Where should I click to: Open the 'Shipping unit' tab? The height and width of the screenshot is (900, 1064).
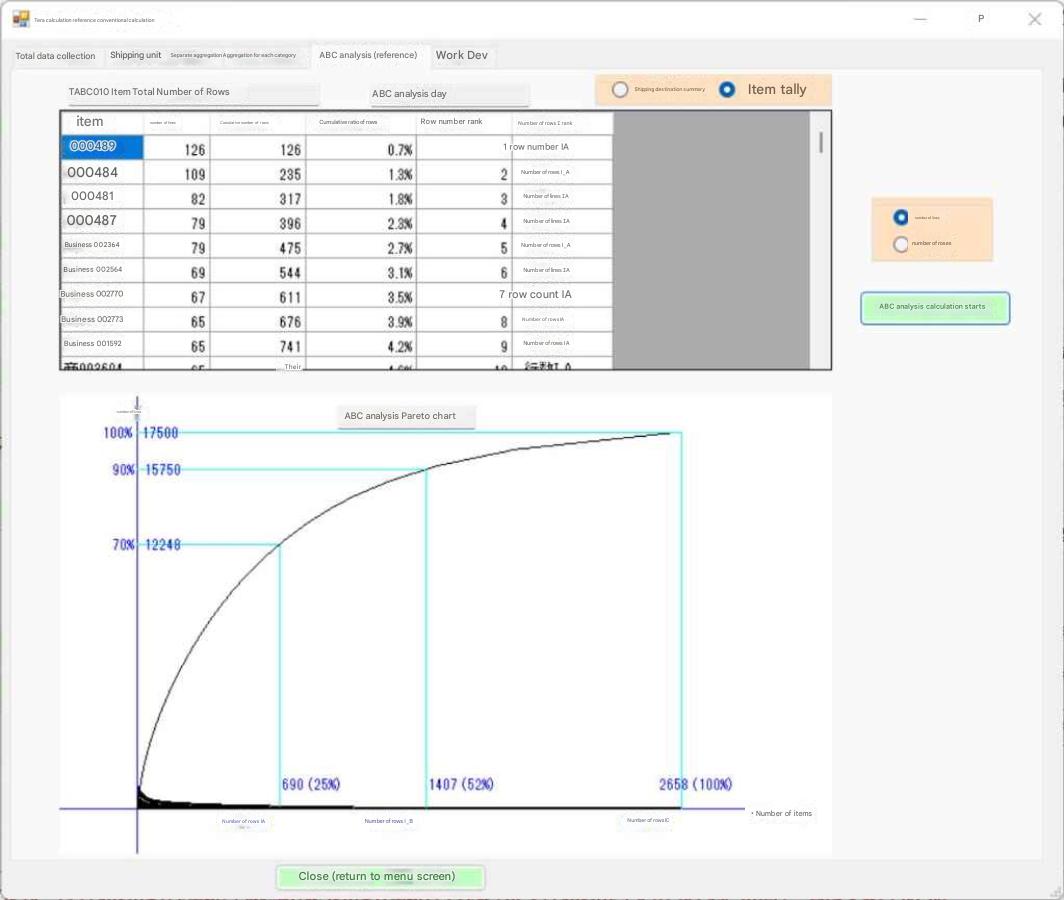point(135,56)
